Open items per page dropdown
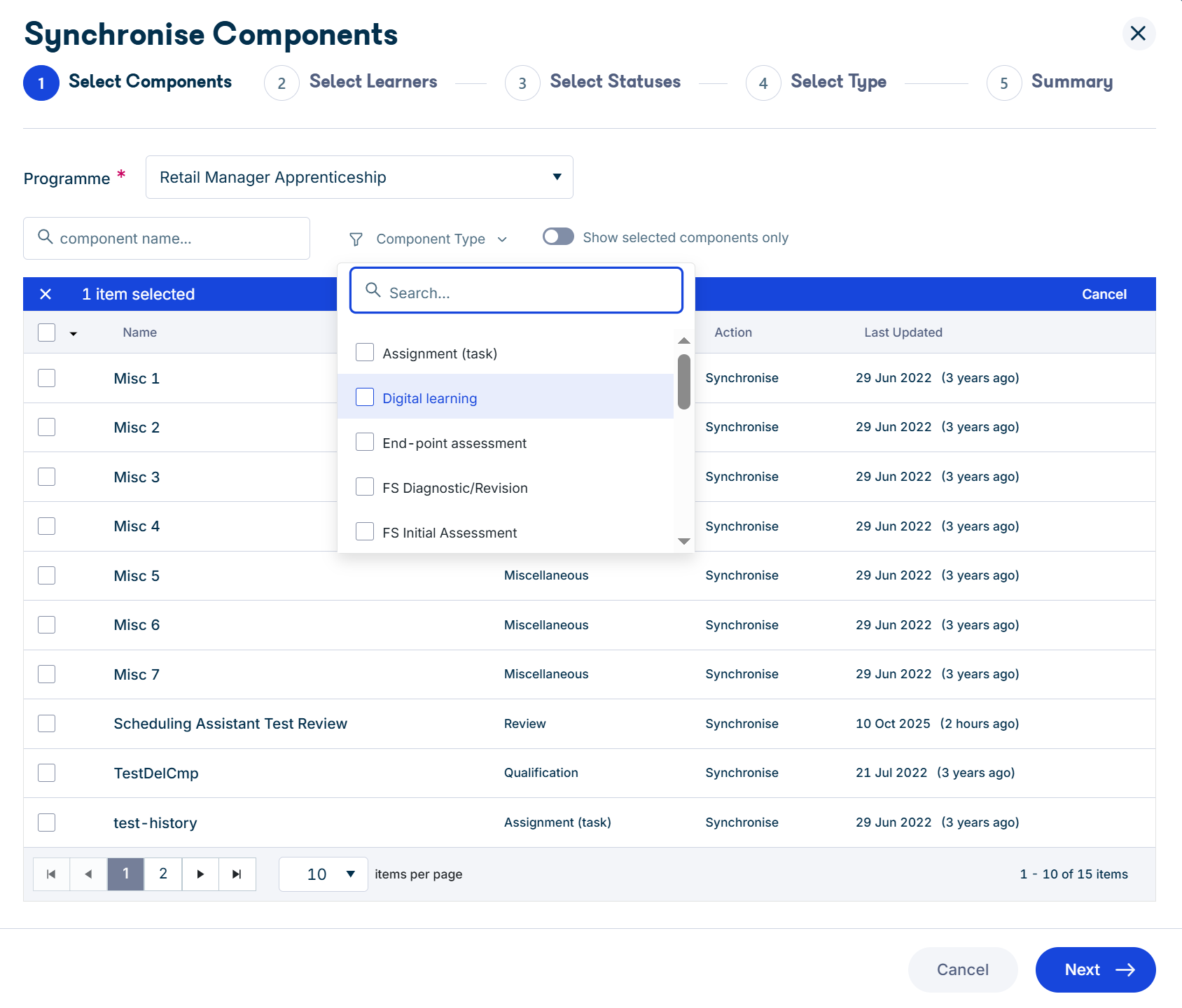The width and height of the screenshot is (1182, 1008). point(324,874)
